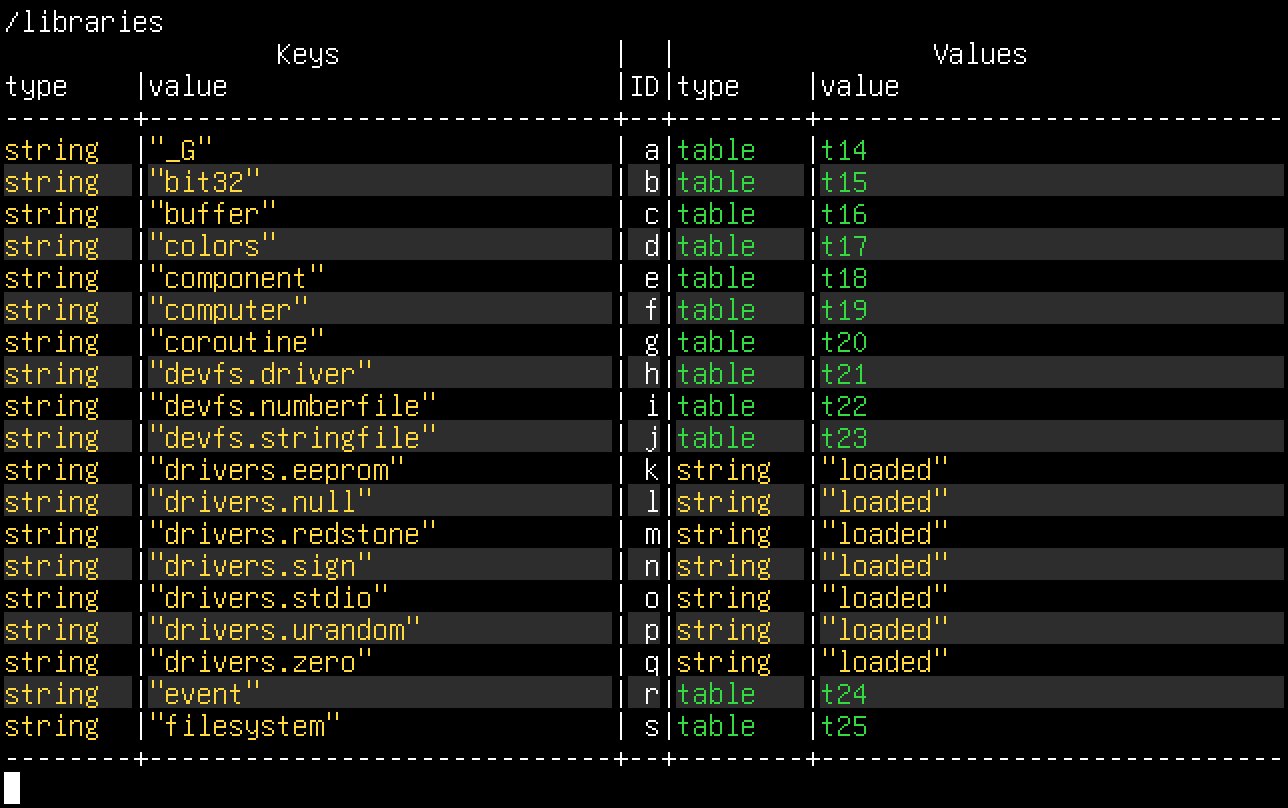The image size is (1288, 808).
Task: Select the "event" key entry
Action: 205,694
